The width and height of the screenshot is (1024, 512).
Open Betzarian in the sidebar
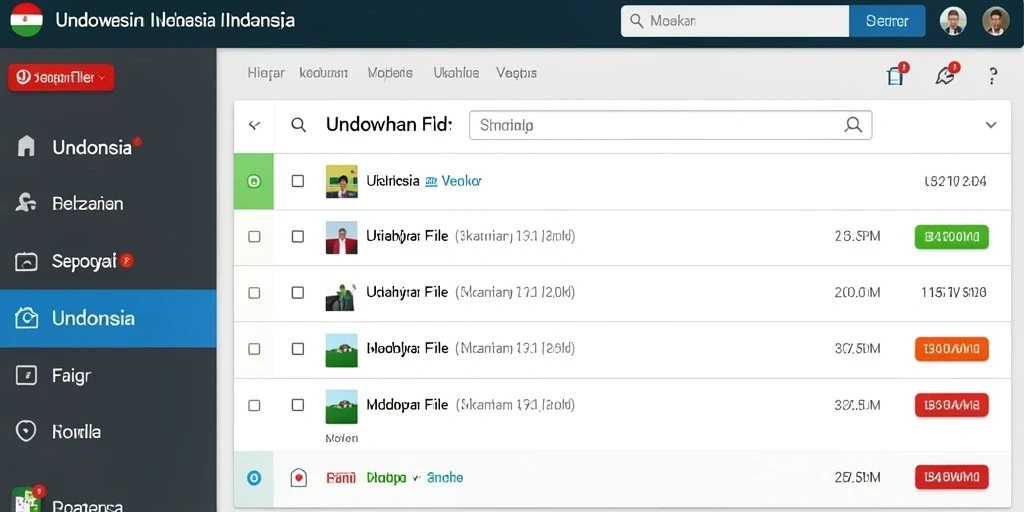point(108,204)
